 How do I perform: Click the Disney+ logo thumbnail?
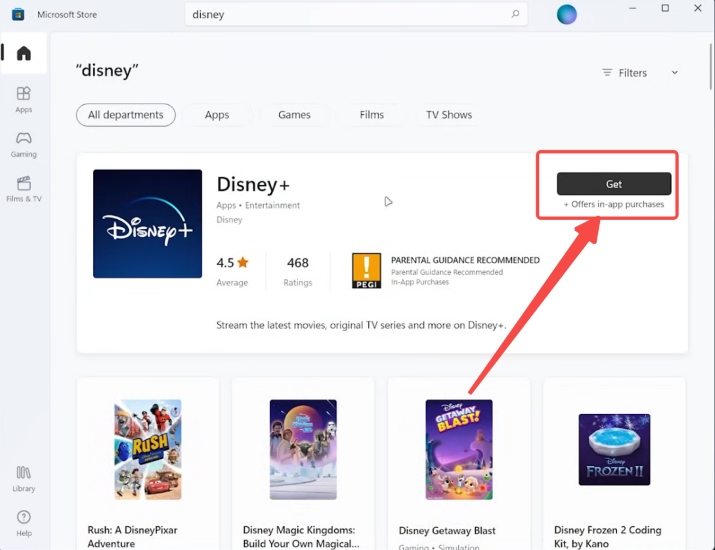pyautogui.click(x=147, y=223)
